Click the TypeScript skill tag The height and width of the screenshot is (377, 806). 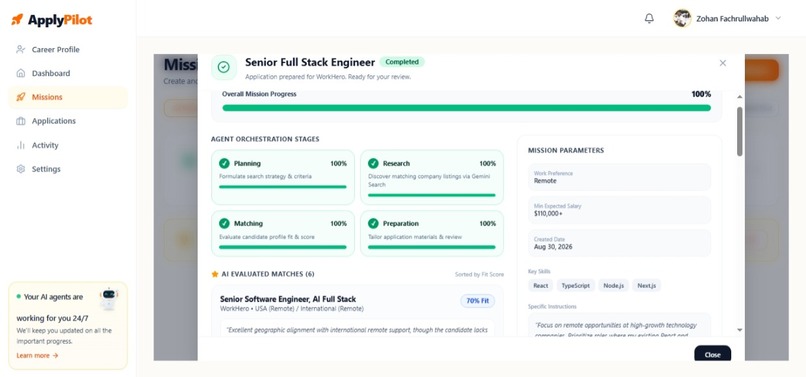pyautogui.click(x=576, y=285)
